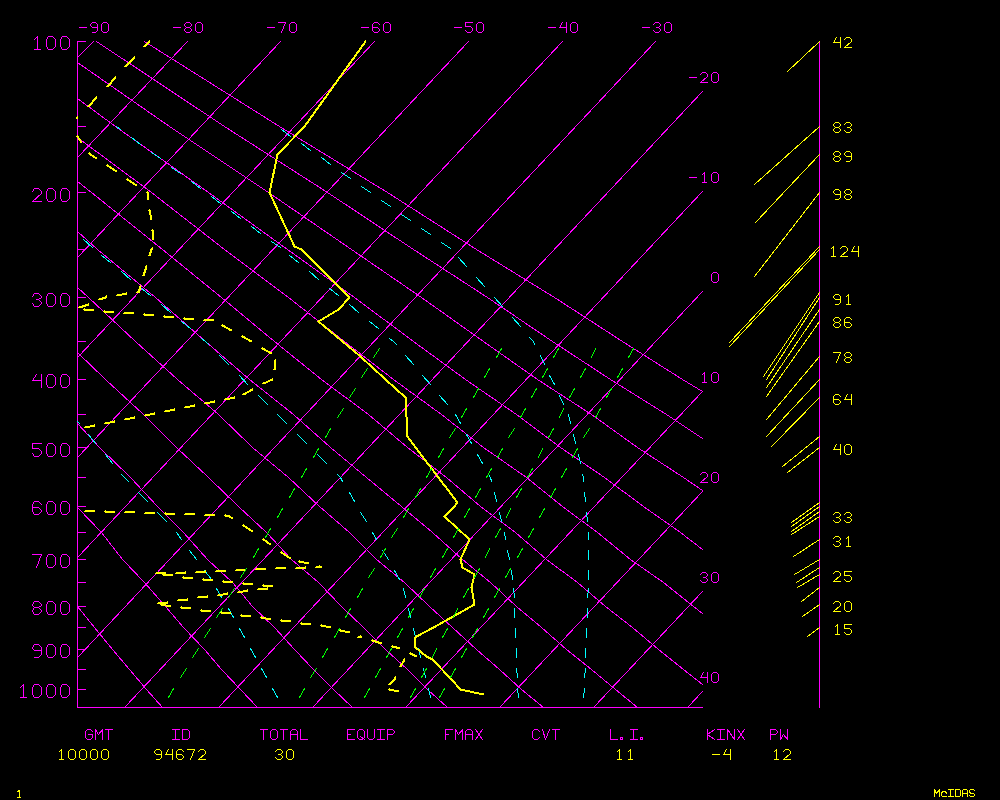Click the EQUIP header label

point(370,735)
